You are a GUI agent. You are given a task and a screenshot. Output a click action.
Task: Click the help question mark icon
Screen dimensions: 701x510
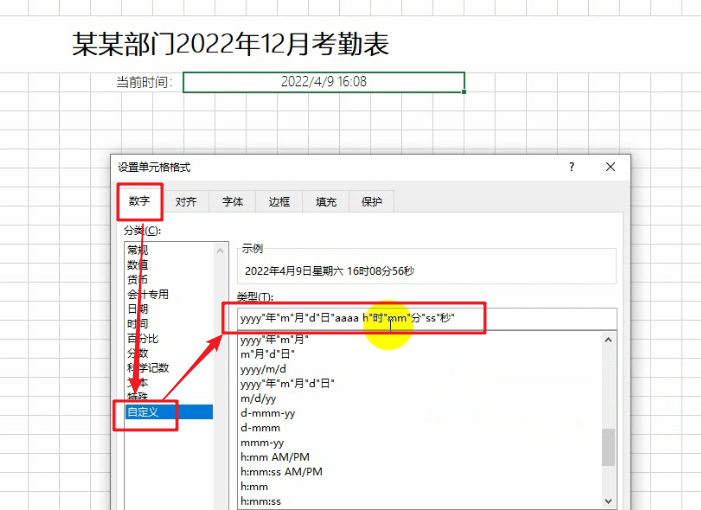click(x=571, y=167)
